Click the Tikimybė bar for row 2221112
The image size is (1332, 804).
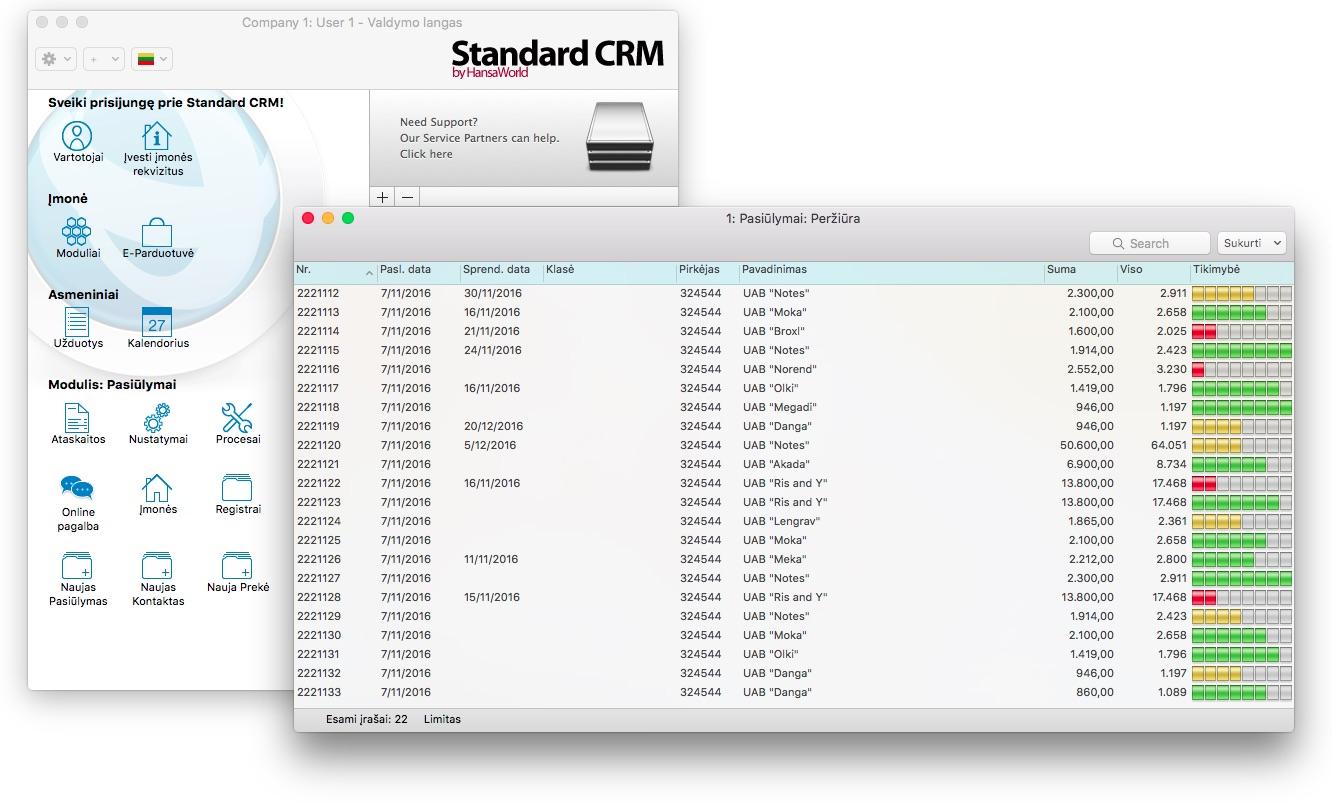(x=1242, y=293)
